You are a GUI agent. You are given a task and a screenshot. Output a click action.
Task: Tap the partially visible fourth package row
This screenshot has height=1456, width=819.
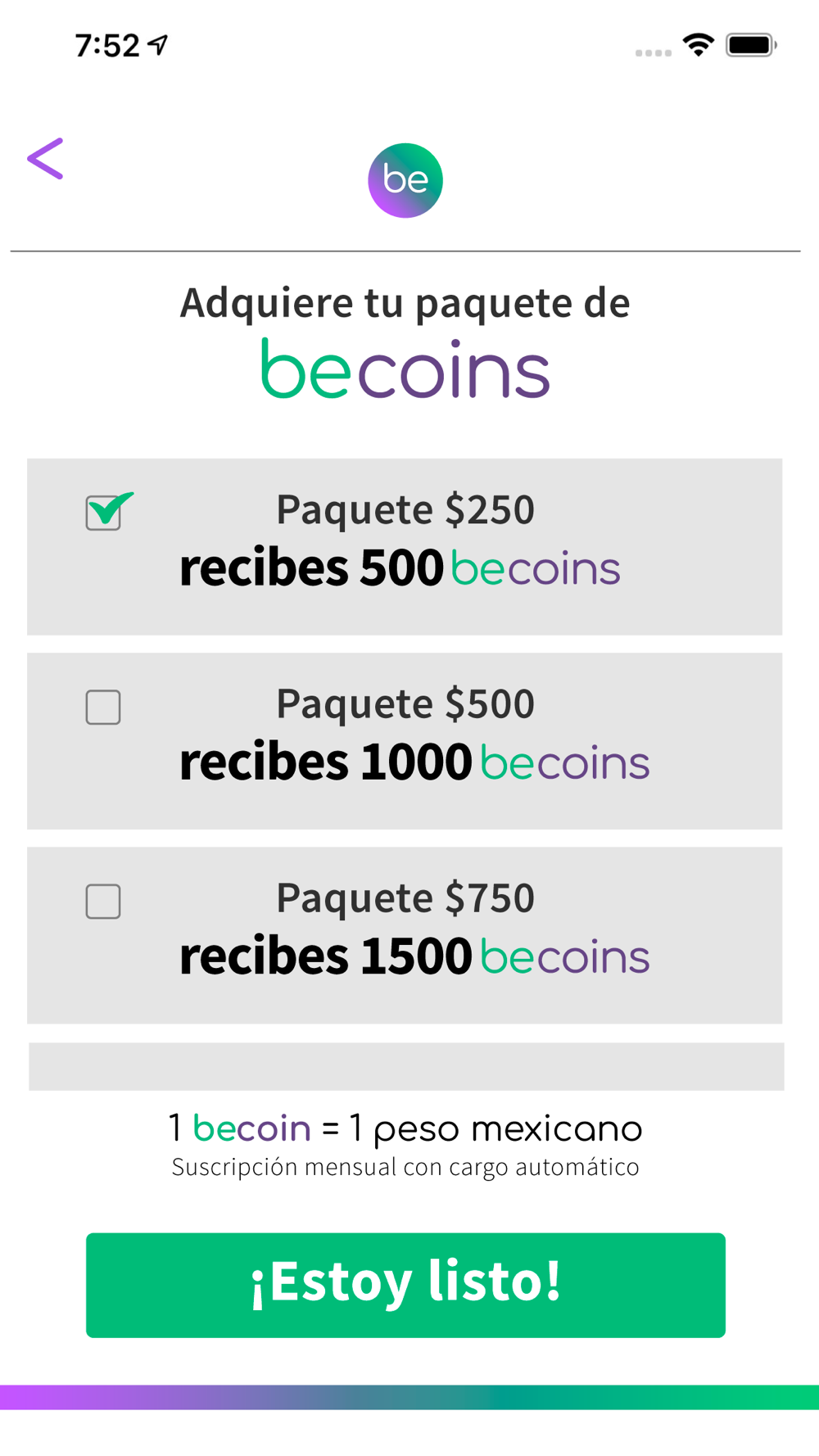[x=406, y=1066]
